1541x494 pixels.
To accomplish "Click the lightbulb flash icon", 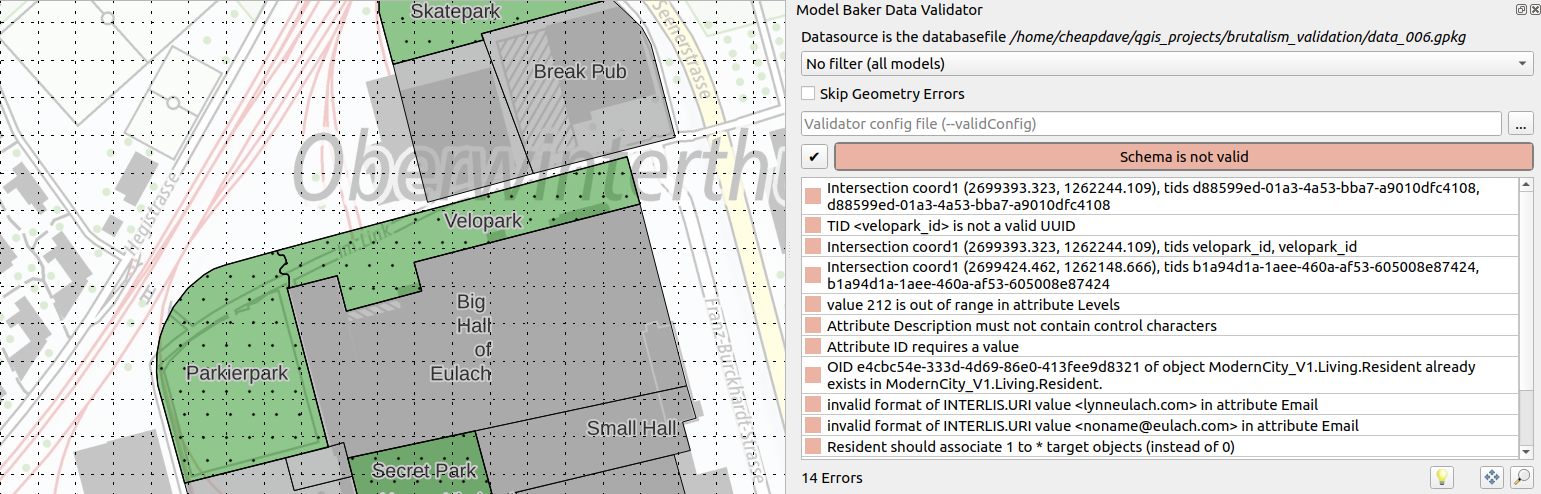I will click(x=1441, y=478).
